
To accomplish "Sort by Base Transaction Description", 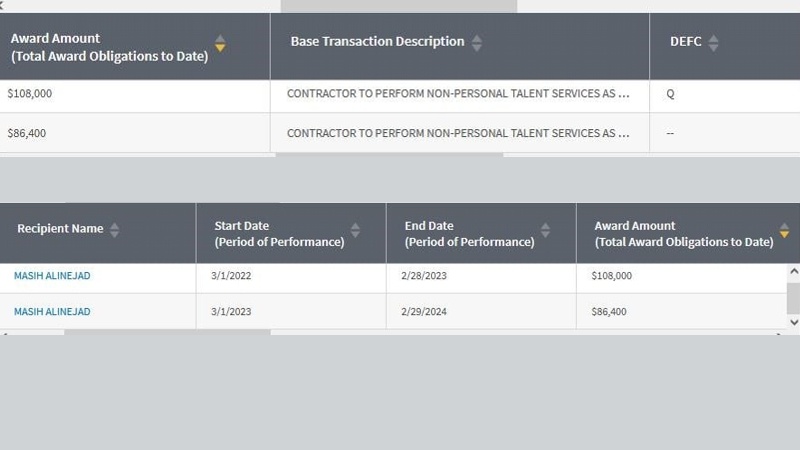I will tap(477, 43).
